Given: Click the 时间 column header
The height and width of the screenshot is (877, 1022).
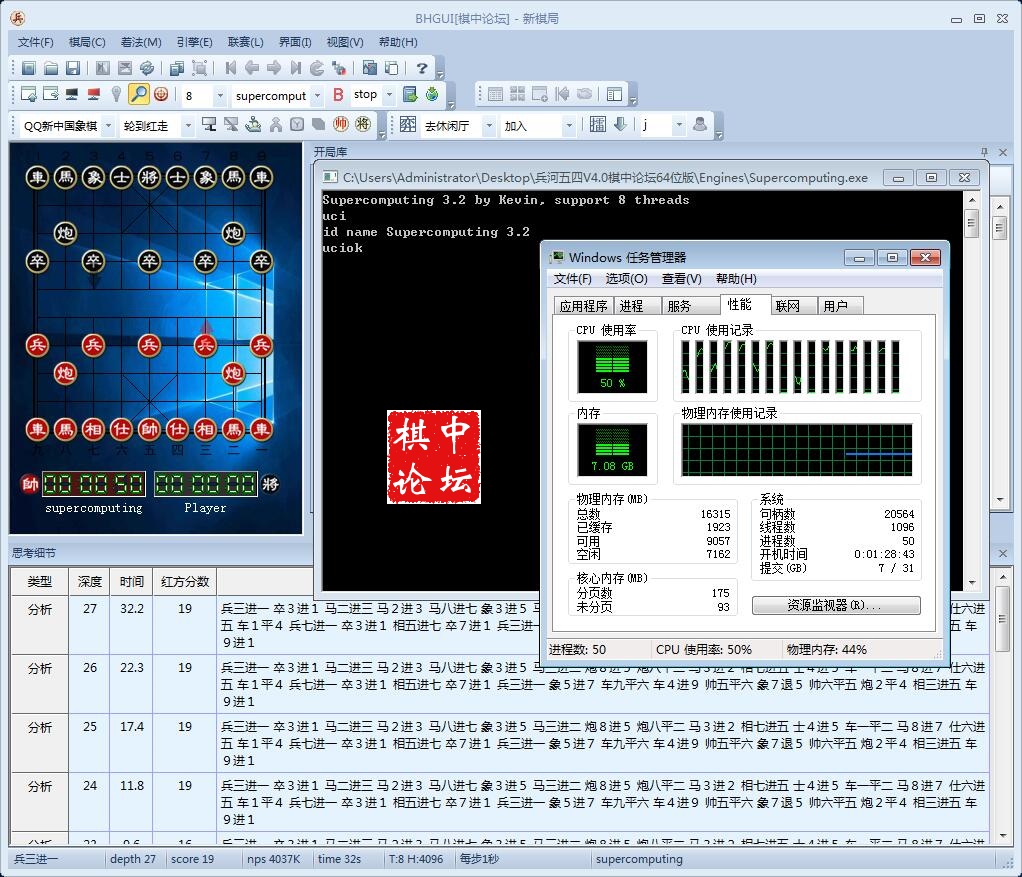Looking at the screenshot, I should coord(132,581).
